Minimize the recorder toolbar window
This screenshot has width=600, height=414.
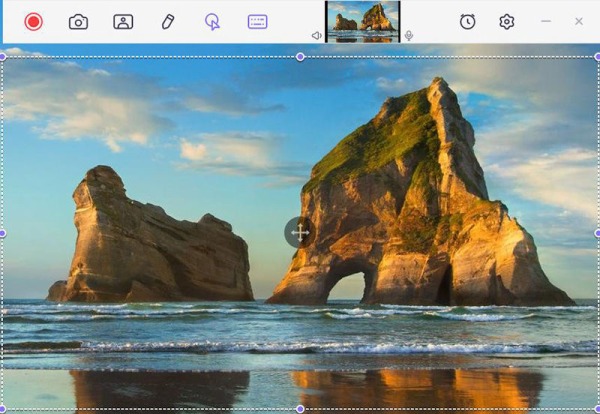tap(546, 21)
